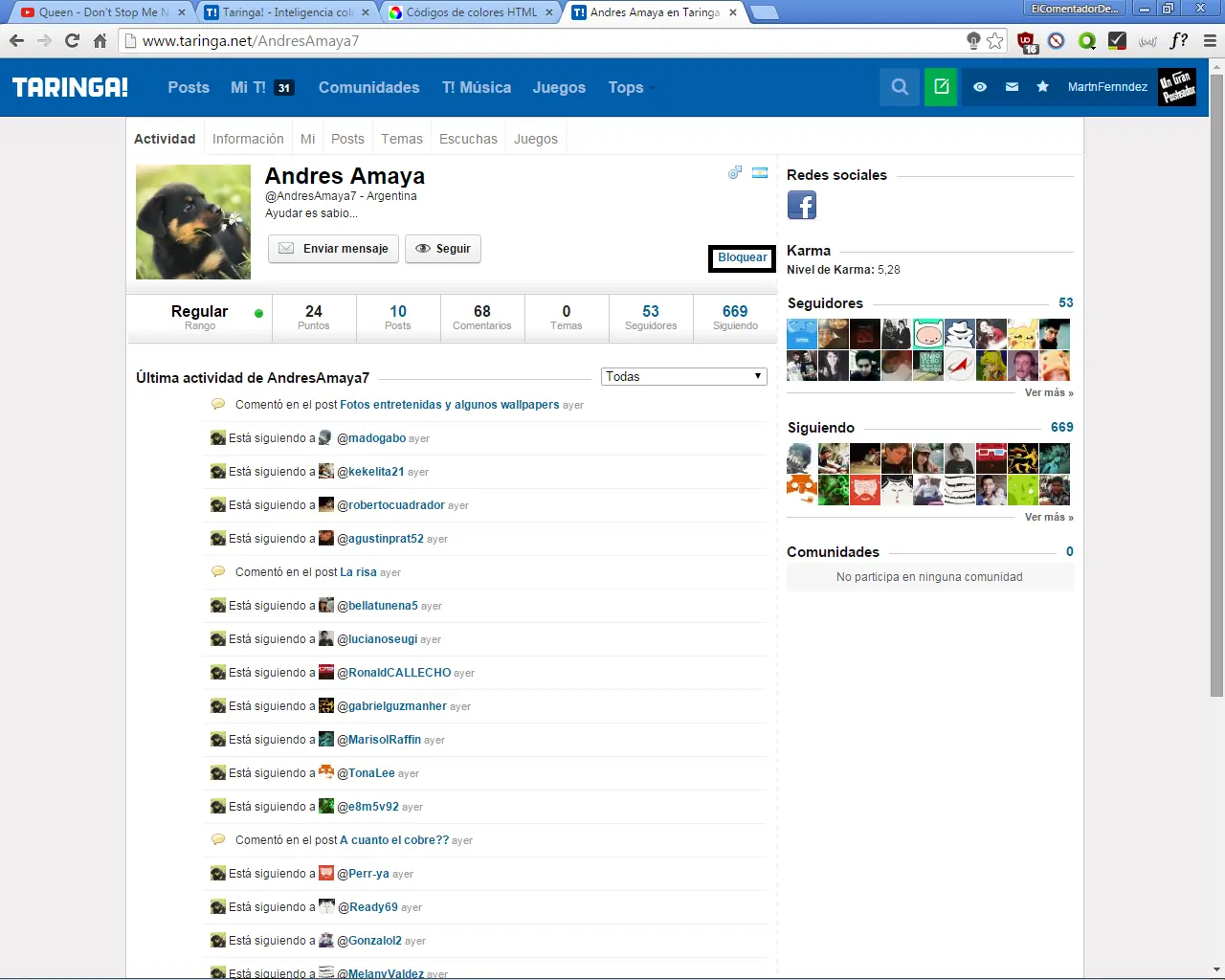Open the 669 Siguiendo stat

point(735,318)
